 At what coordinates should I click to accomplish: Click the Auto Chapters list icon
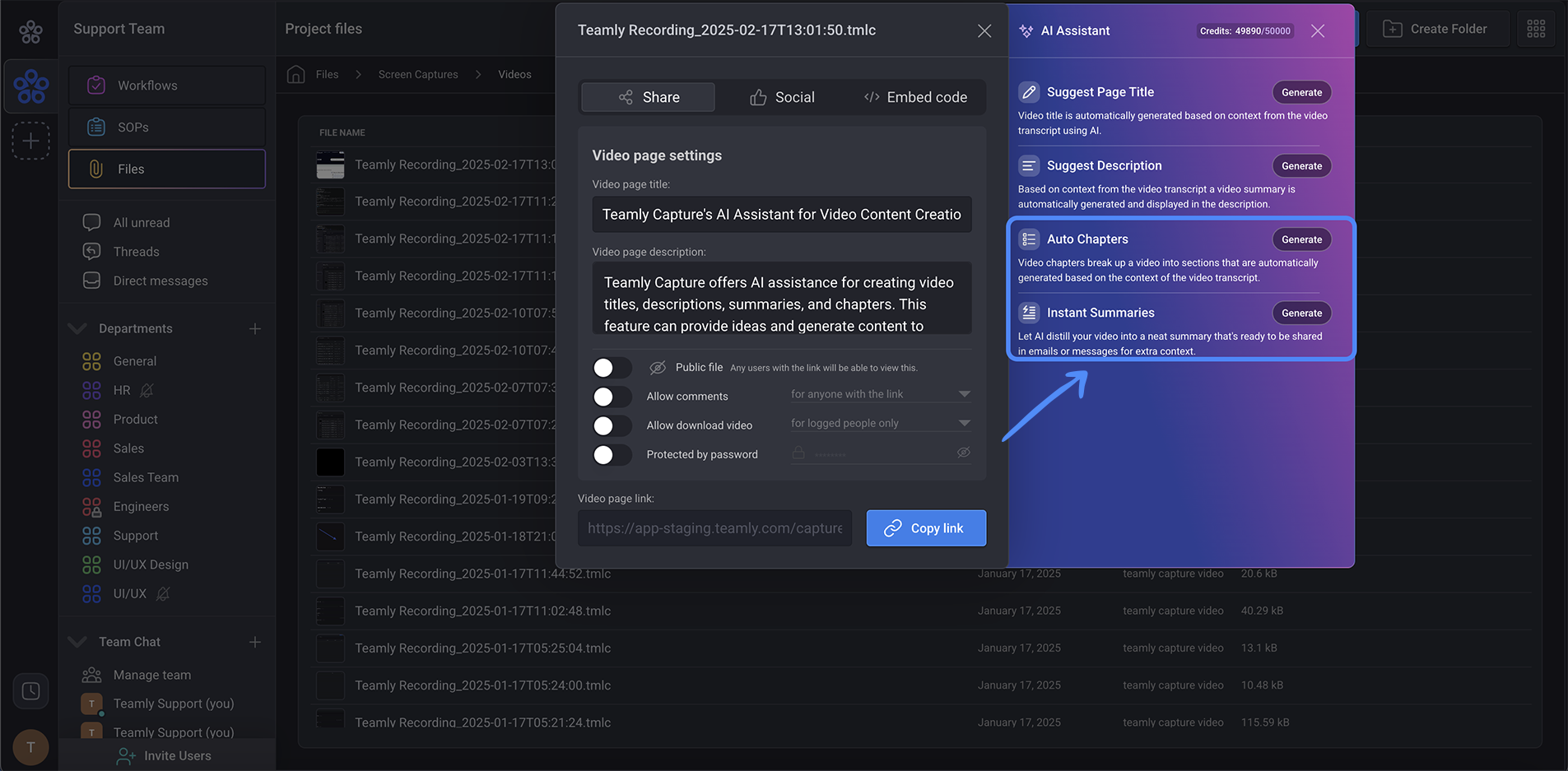pyautogui.click(x=1029, y=239)
